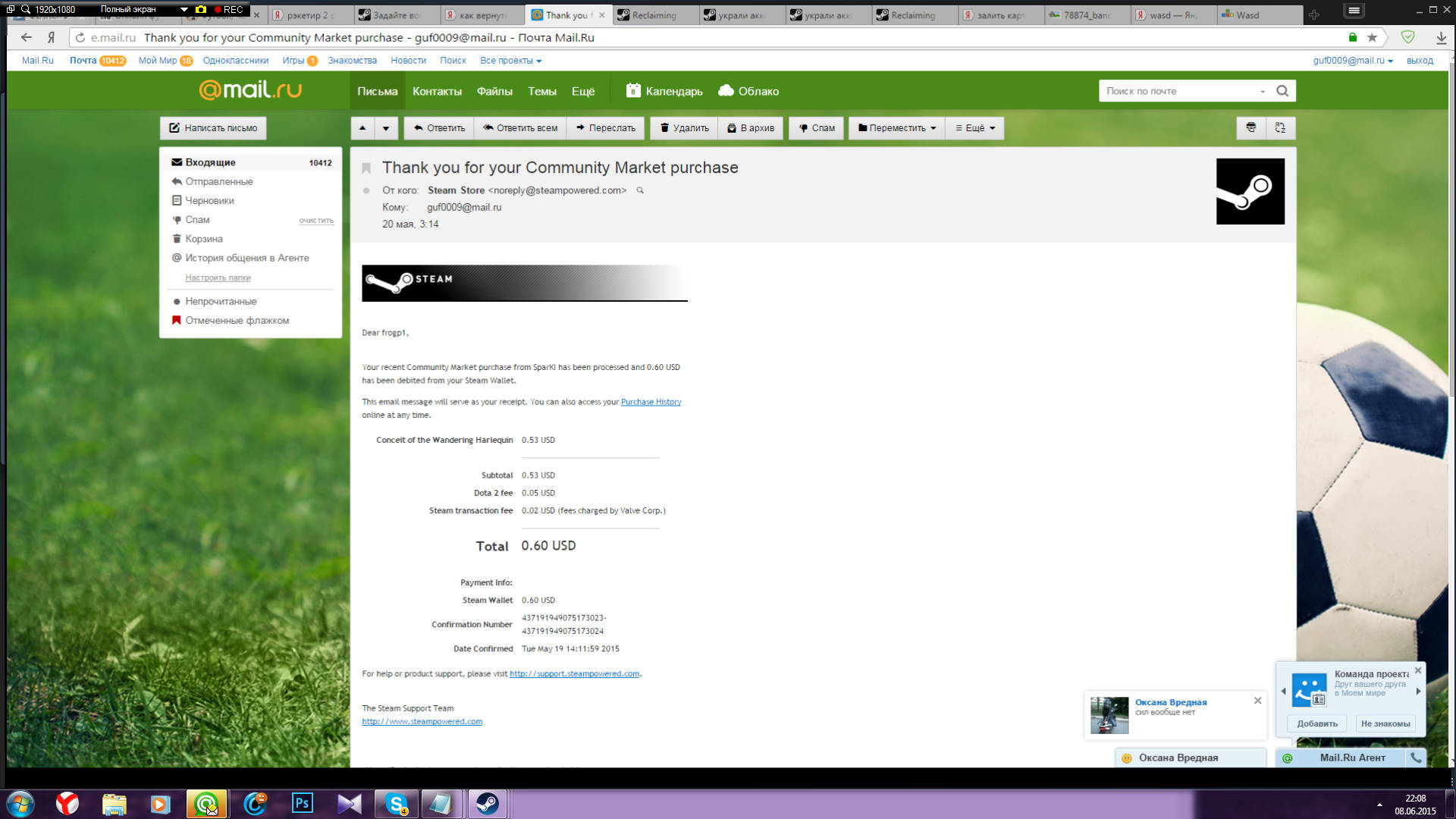Image resolution: width=1456 pixels, height=819 pixels.
Task: Open Steam from the Windows taskbar
Action: click(487, 804)
